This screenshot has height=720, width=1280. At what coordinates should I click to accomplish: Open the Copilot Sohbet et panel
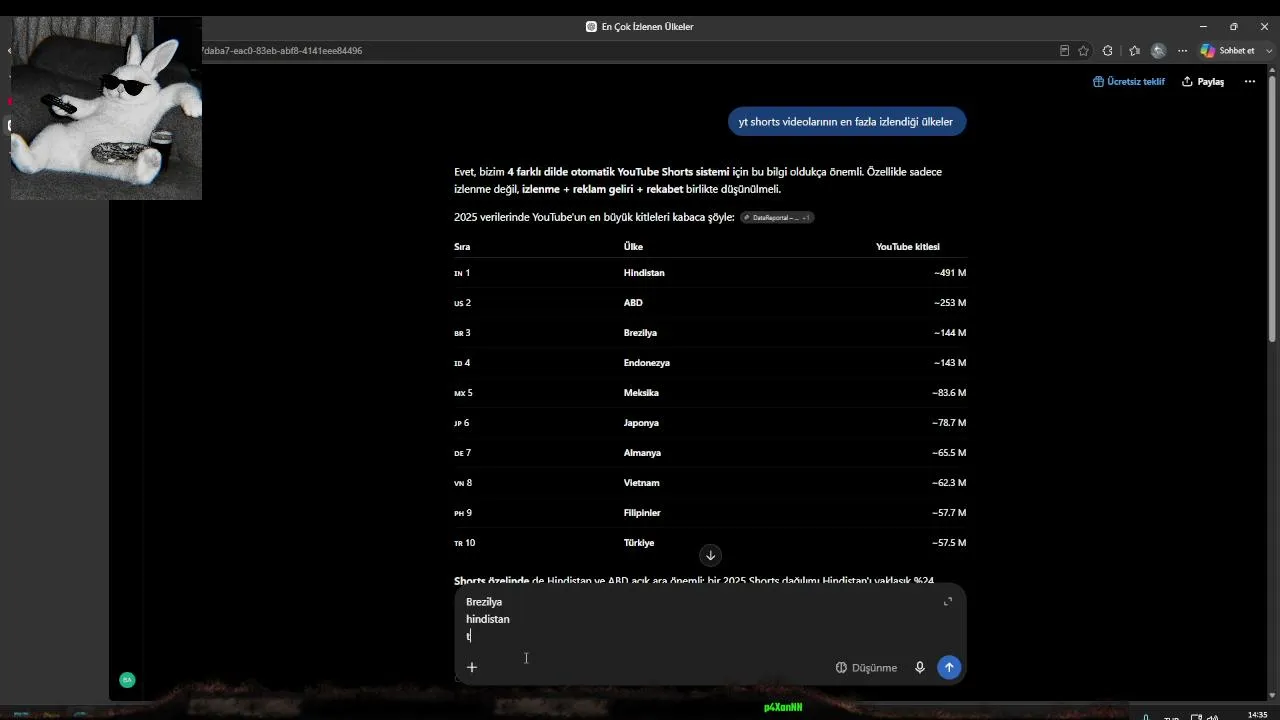click(1228, 51)
